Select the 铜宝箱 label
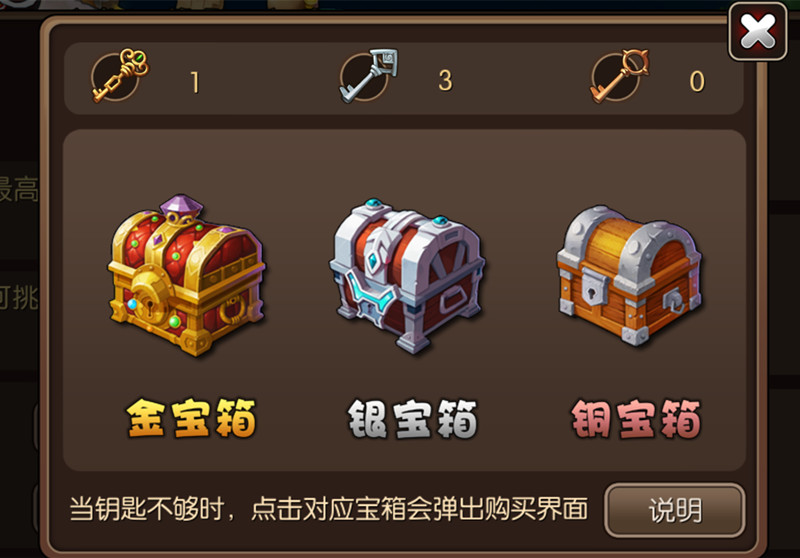The height and width of the screenshot is (558, 800). [636, 418]
